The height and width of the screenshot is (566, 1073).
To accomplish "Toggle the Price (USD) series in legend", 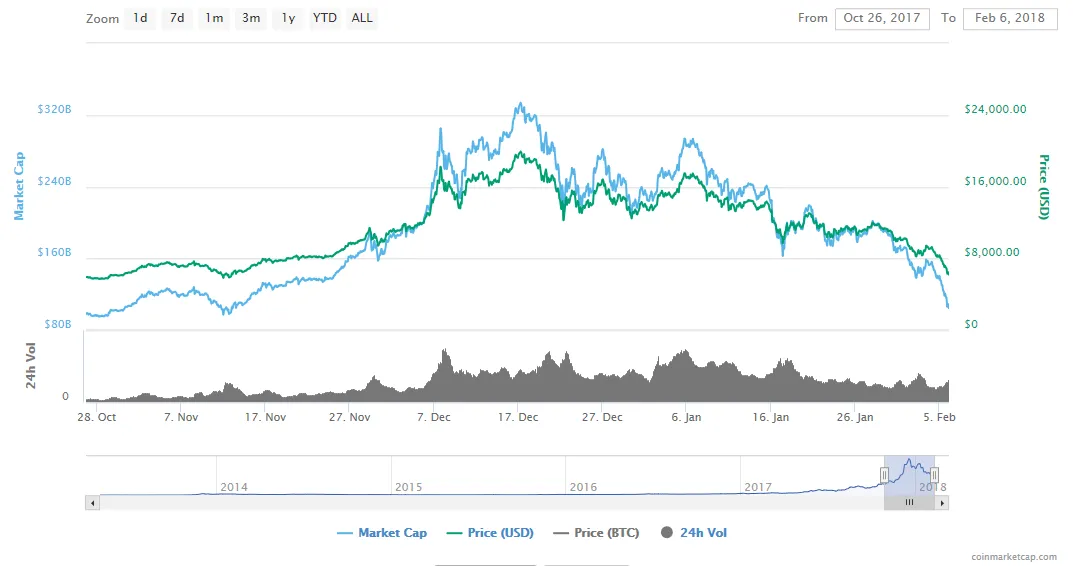I will [490, 532].
